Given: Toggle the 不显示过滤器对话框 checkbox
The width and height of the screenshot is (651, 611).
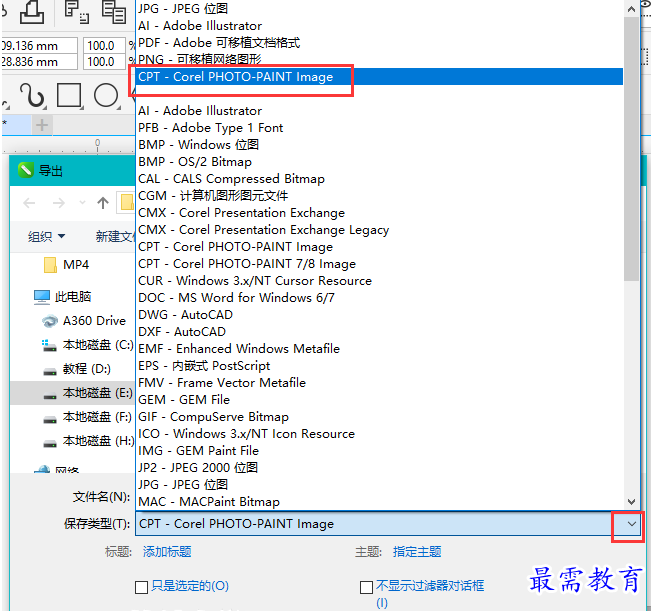Looking at the screenshot, I should point(366,587).
